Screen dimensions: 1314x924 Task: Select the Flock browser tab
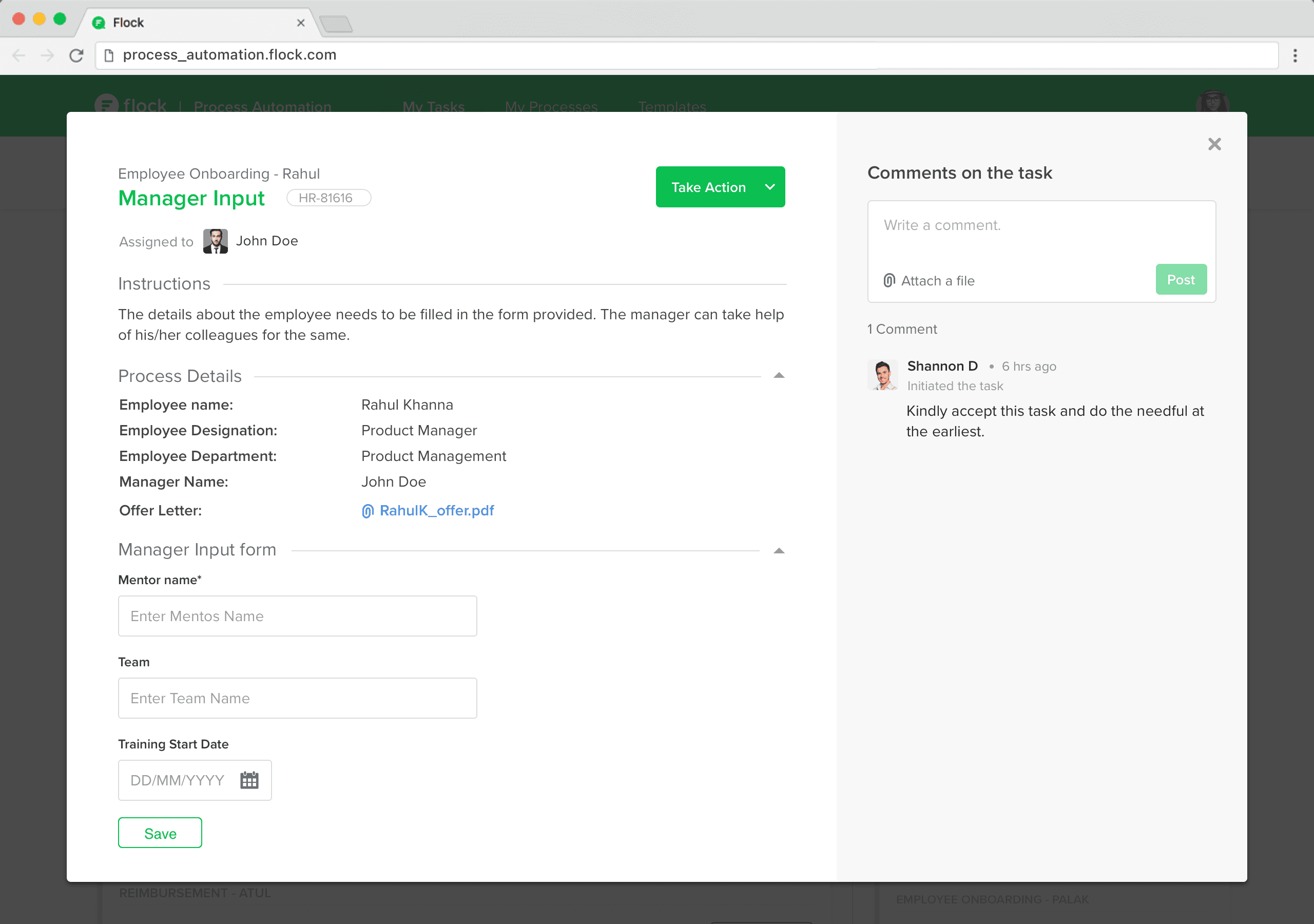(x=198, y=23)
